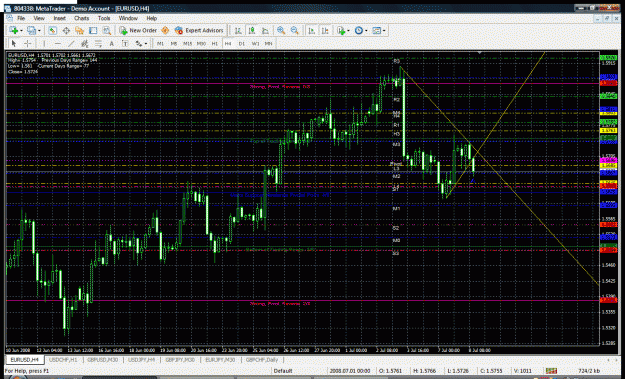
Task: Open the Templates icon
Action: [x=376, y=30]
